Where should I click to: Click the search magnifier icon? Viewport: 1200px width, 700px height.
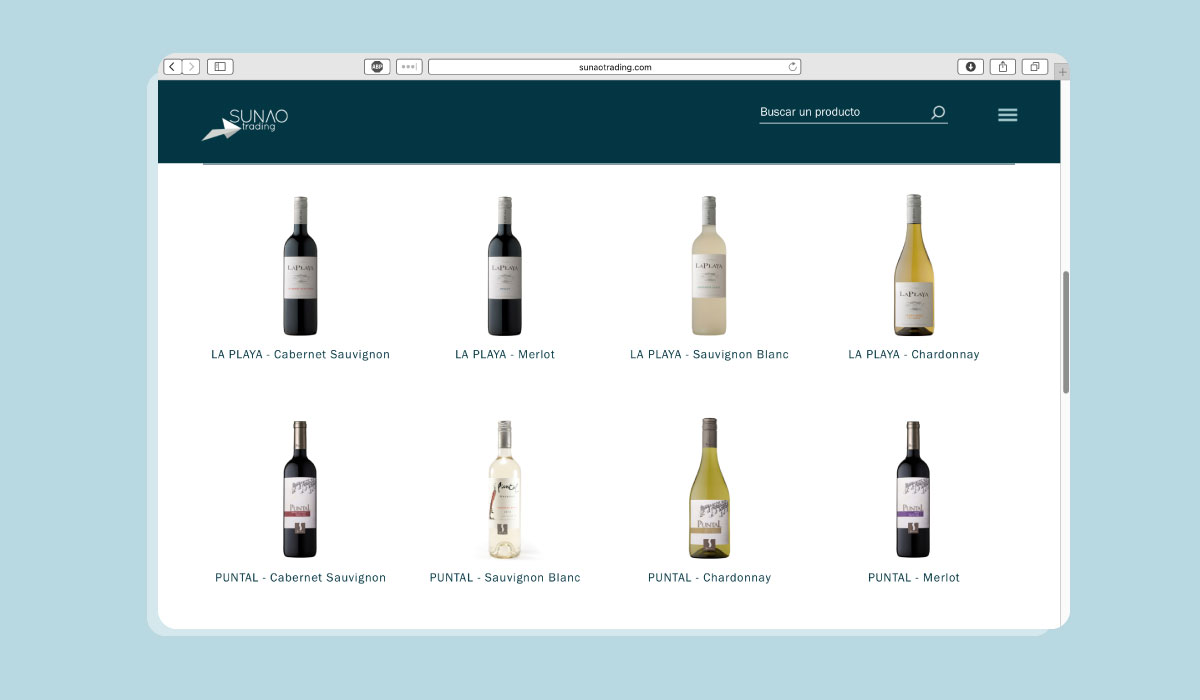(938, 113)
